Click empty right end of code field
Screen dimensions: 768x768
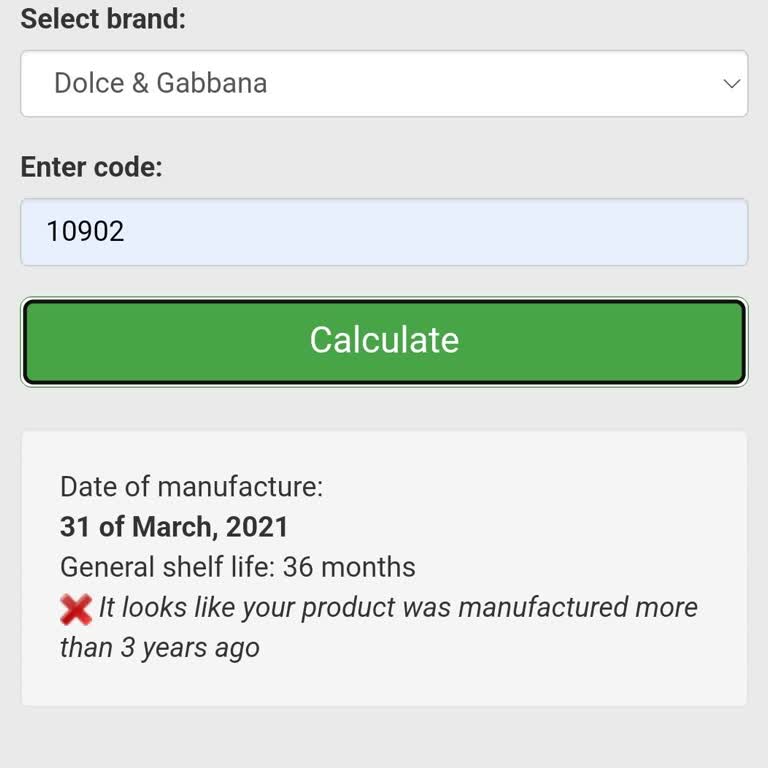(x=650, y=232)
